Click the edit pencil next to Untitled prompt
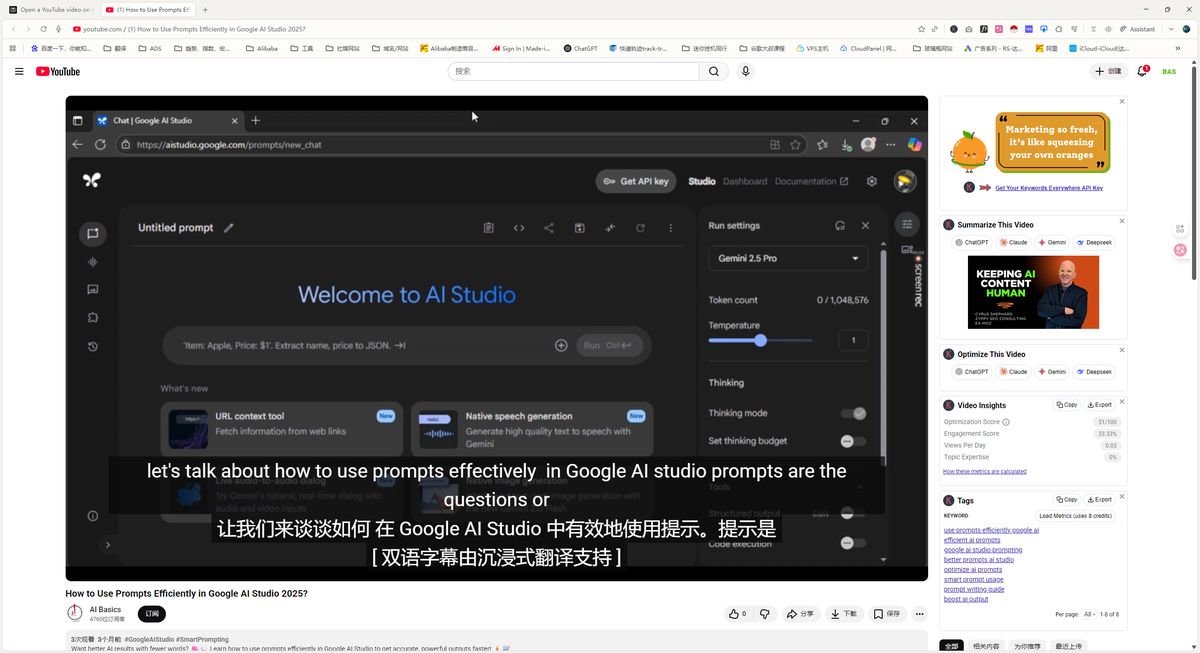This screenshot has width=1200, height=653. click(229, 228)
